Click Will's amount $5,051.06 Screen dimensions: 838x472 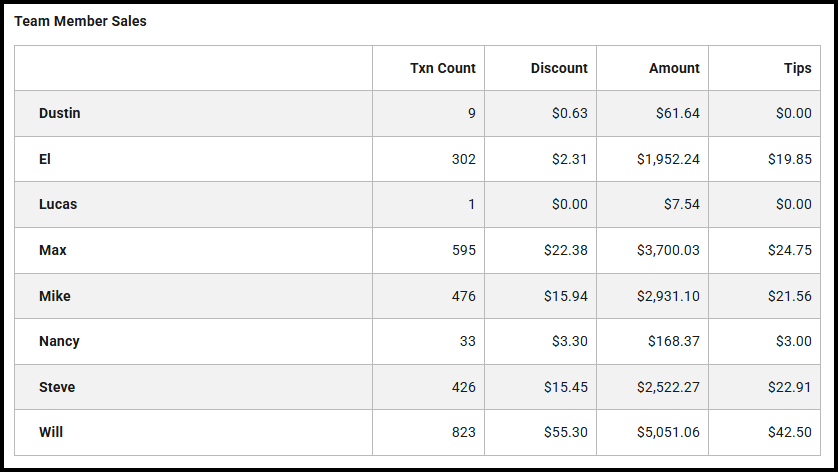coord(668,432)
